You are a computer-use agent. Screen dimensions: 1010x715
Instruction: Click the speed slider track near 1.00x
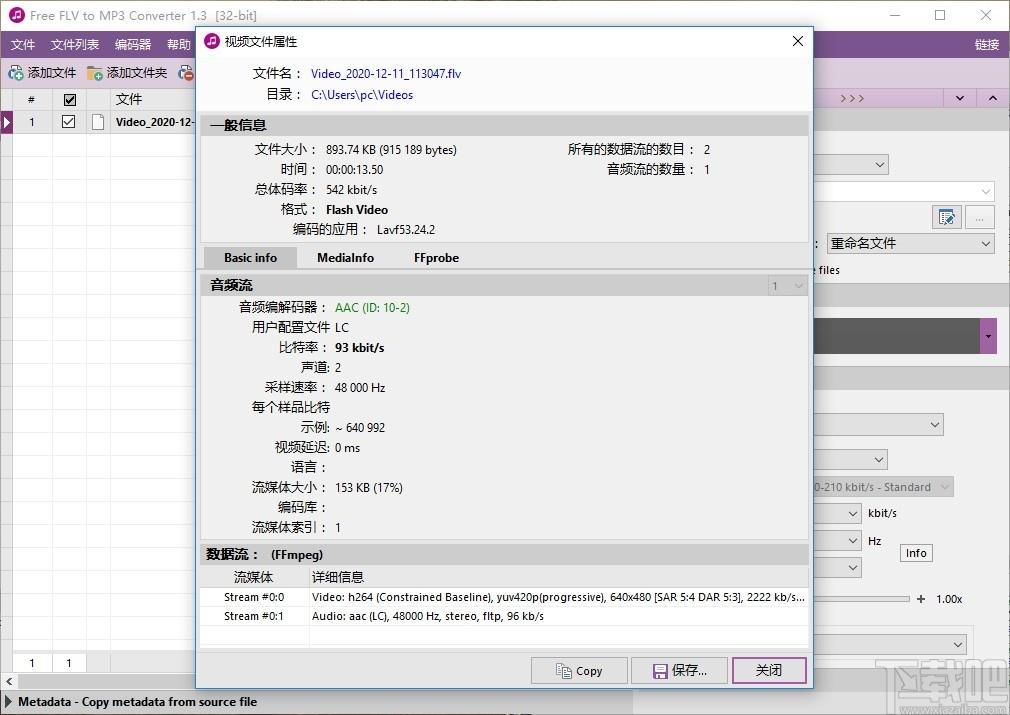862,599
